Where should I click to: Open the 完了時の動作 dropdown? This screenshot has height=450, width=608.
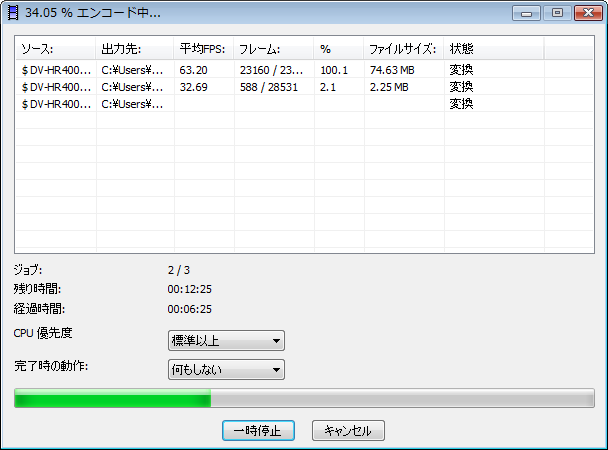pos(226,370)
